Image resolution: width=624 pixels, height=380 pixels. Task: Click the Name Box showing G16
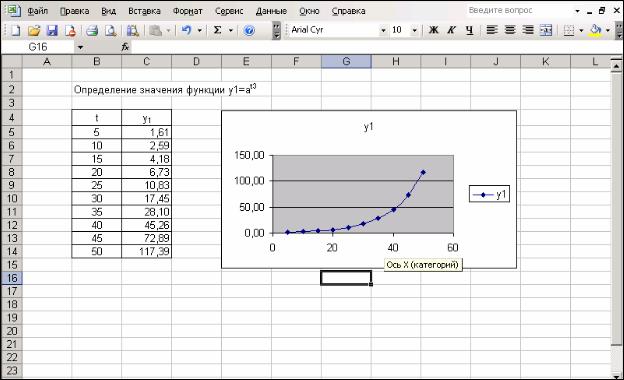(x=38, y=47)
